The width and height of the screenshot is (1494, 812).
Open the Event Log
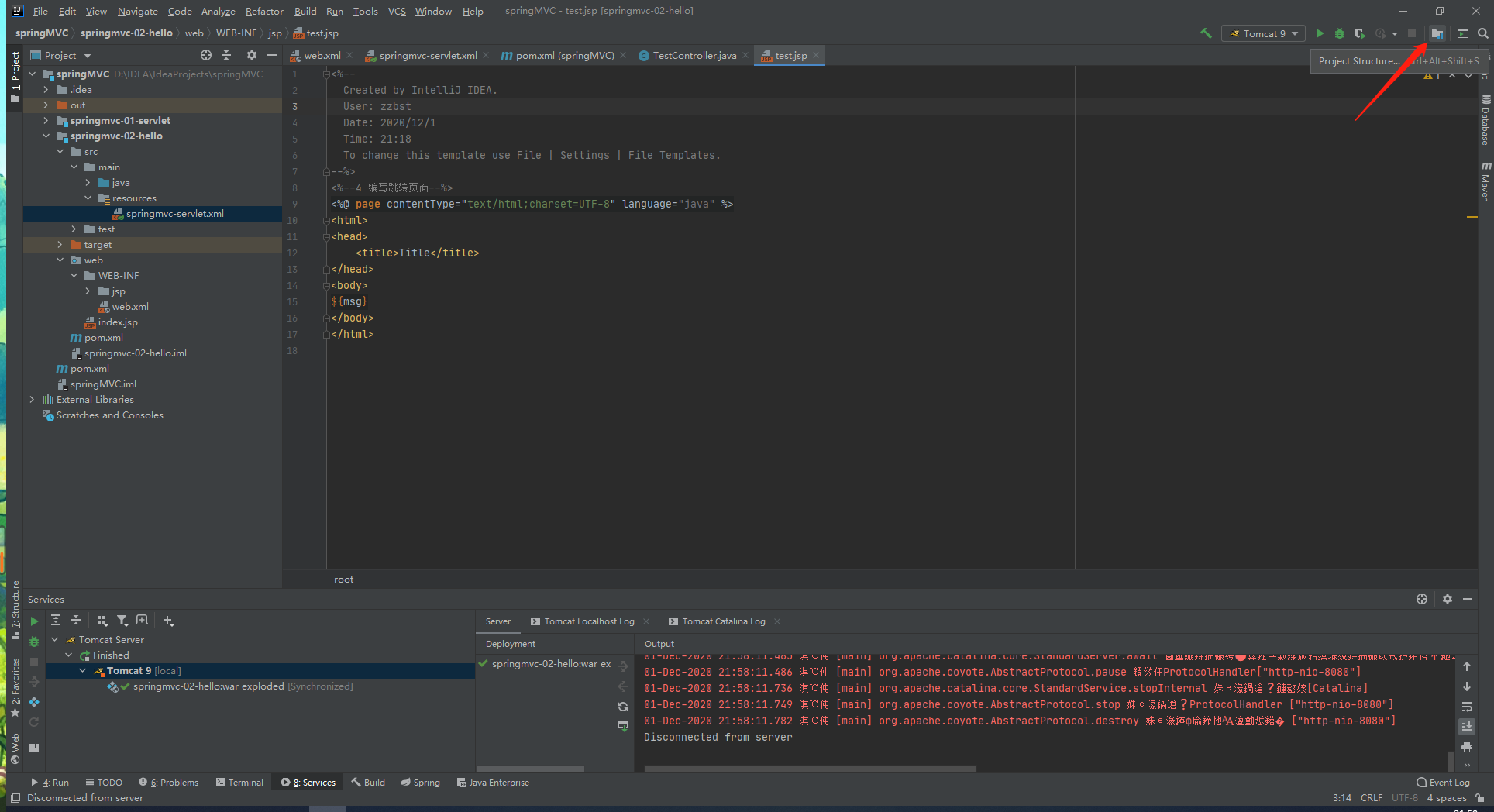[x=1443, y=783]
